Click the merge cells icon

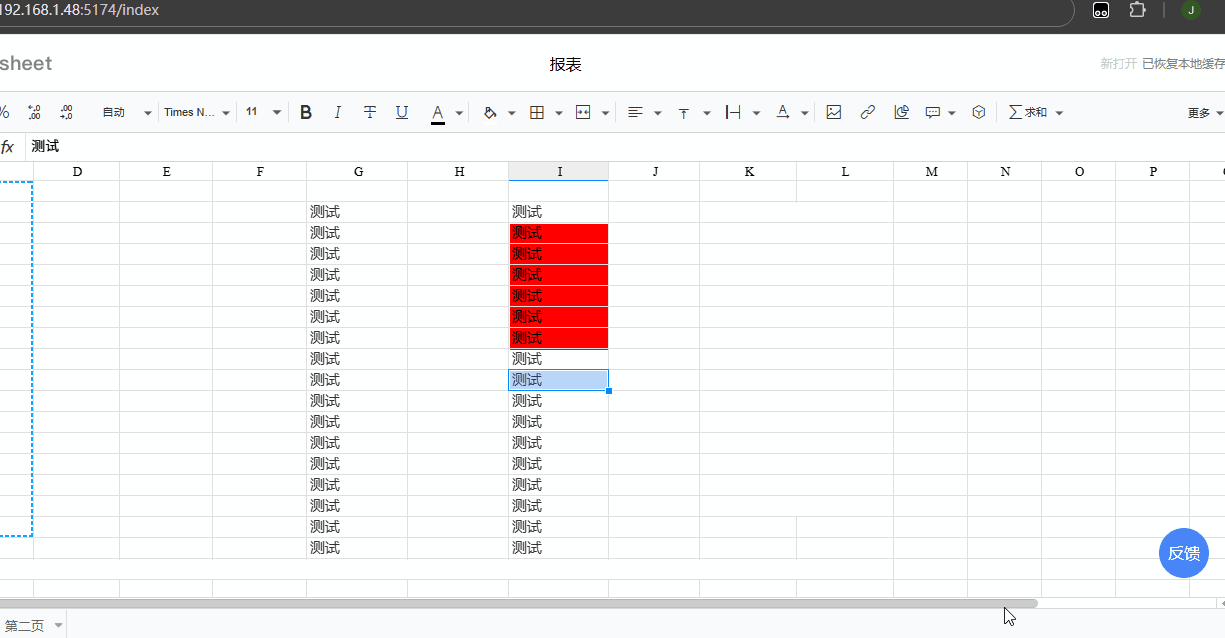point(584,113)
